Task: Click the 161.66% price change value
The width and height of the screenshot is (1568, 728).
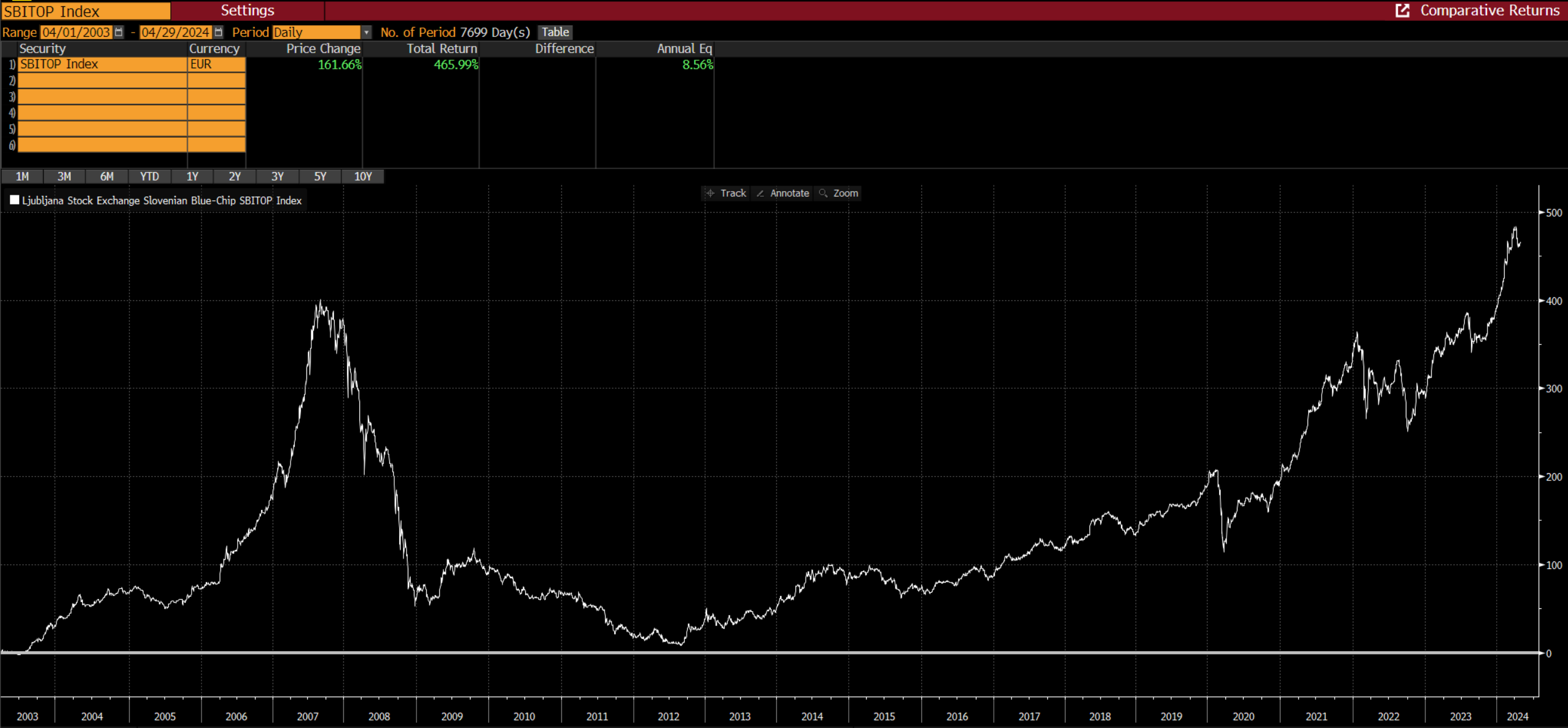Action: (x=340, y=65)
